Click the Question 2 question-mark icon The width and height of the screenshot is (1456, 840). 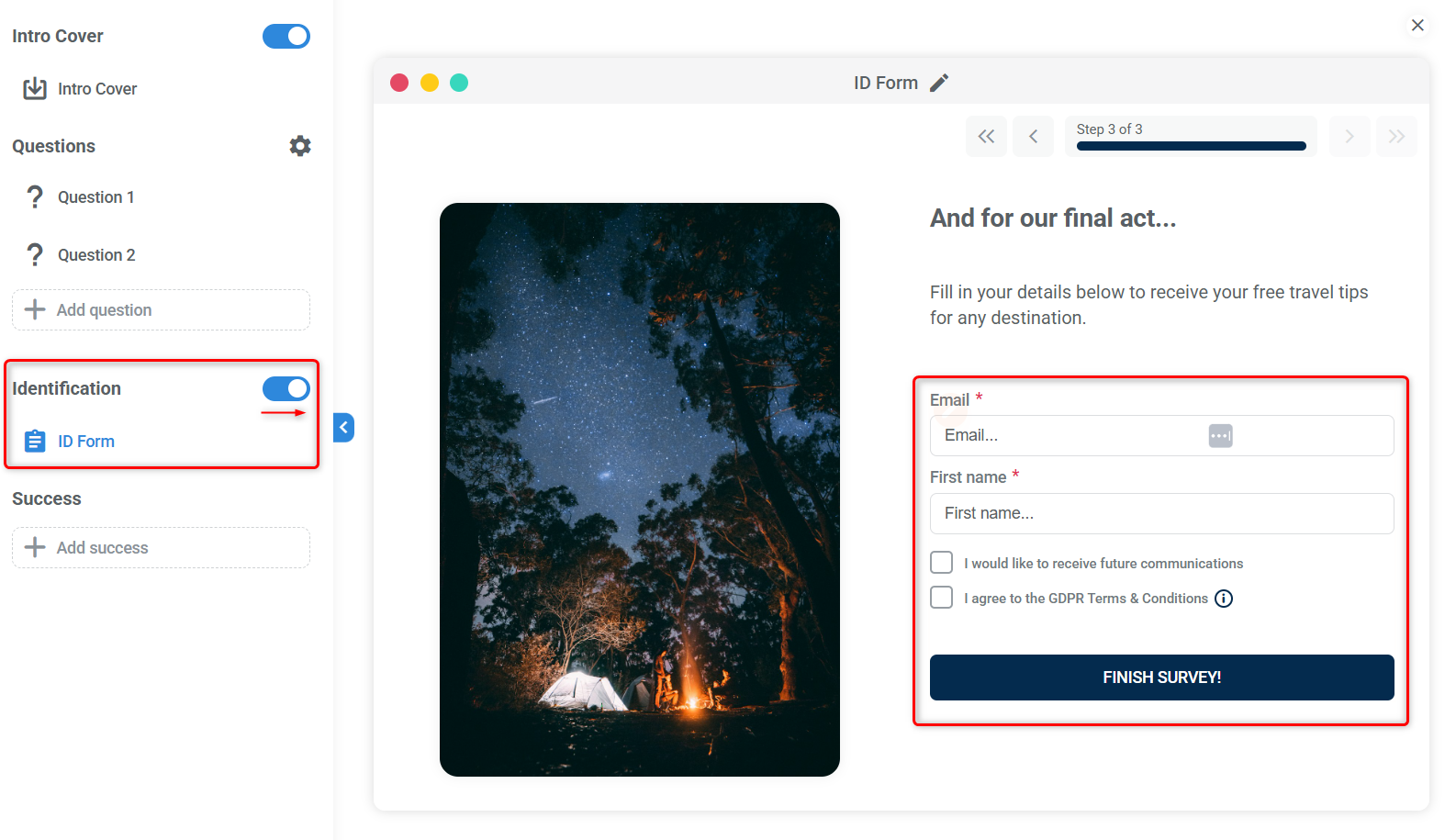35,255
